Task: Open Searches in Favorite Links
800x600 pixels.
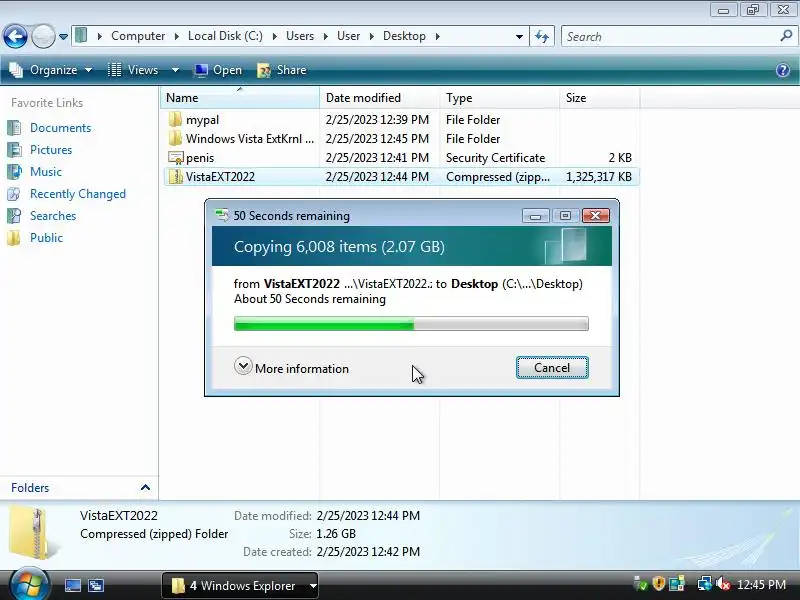Action: point(53,216)
